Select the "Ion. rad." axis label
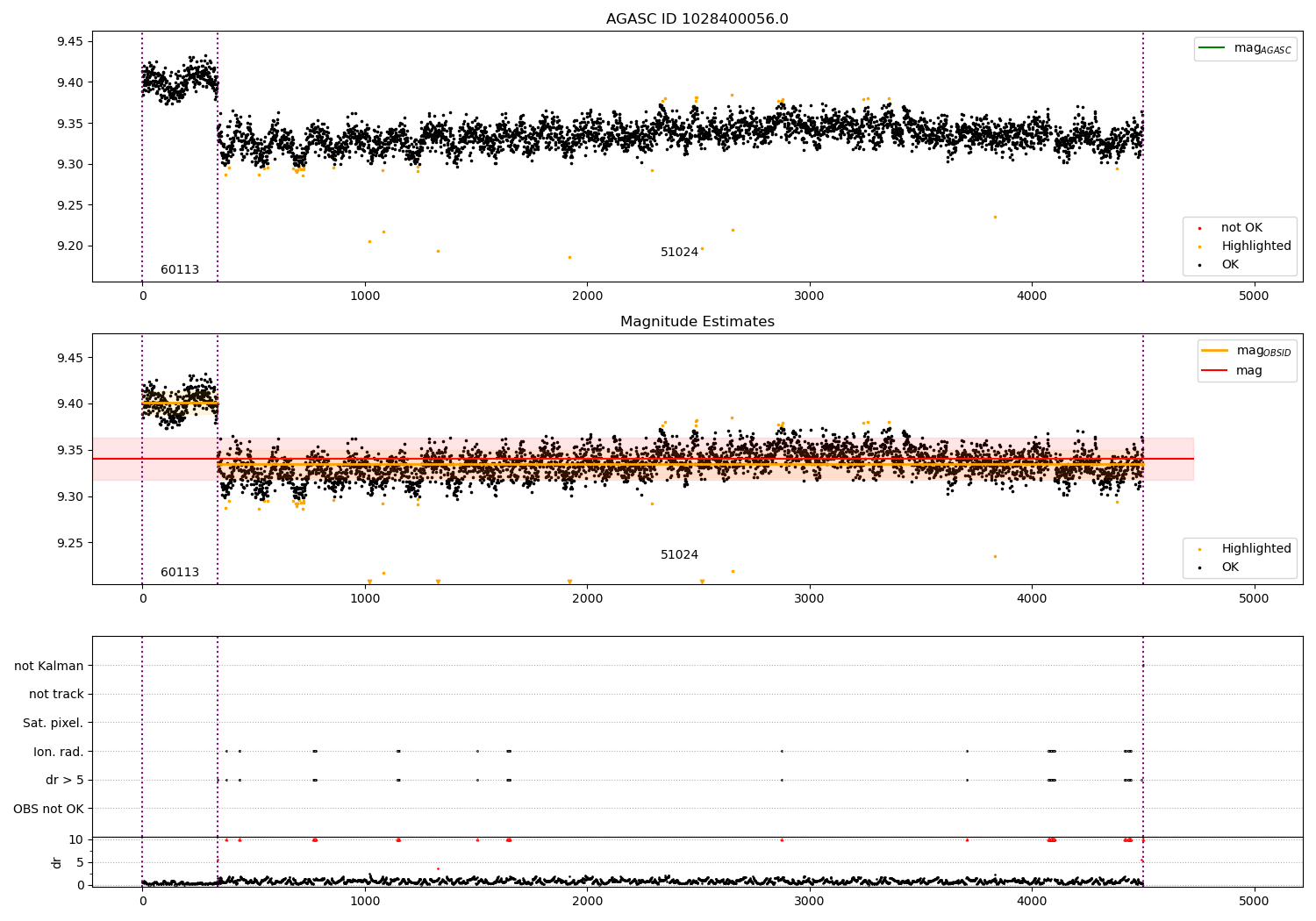Image resolution: width=1316 pixels, height=921 pixels. tap(59, 752)
